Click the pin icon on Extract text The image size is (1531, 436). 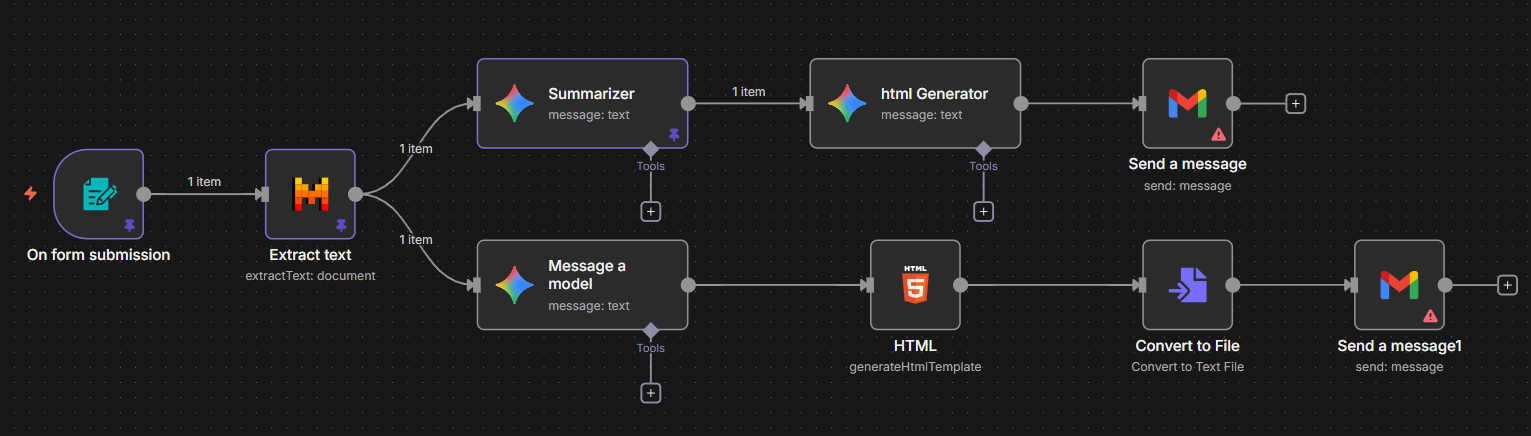pos(341,227)
